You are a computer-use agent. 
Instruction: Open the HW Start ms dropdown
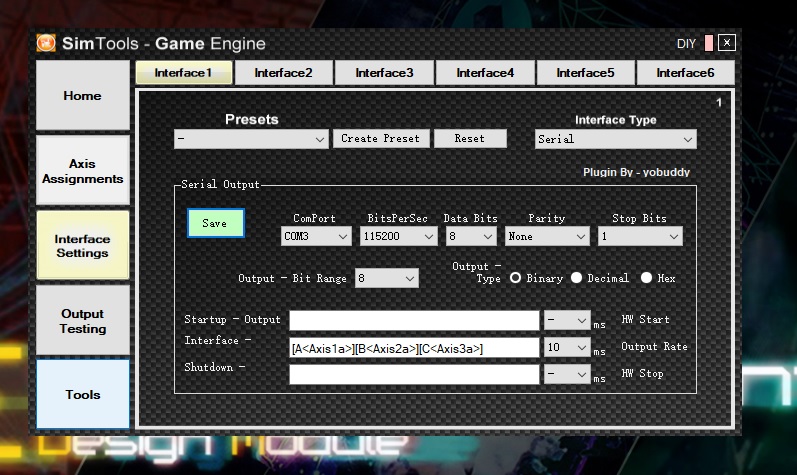[x=567, y=321]
